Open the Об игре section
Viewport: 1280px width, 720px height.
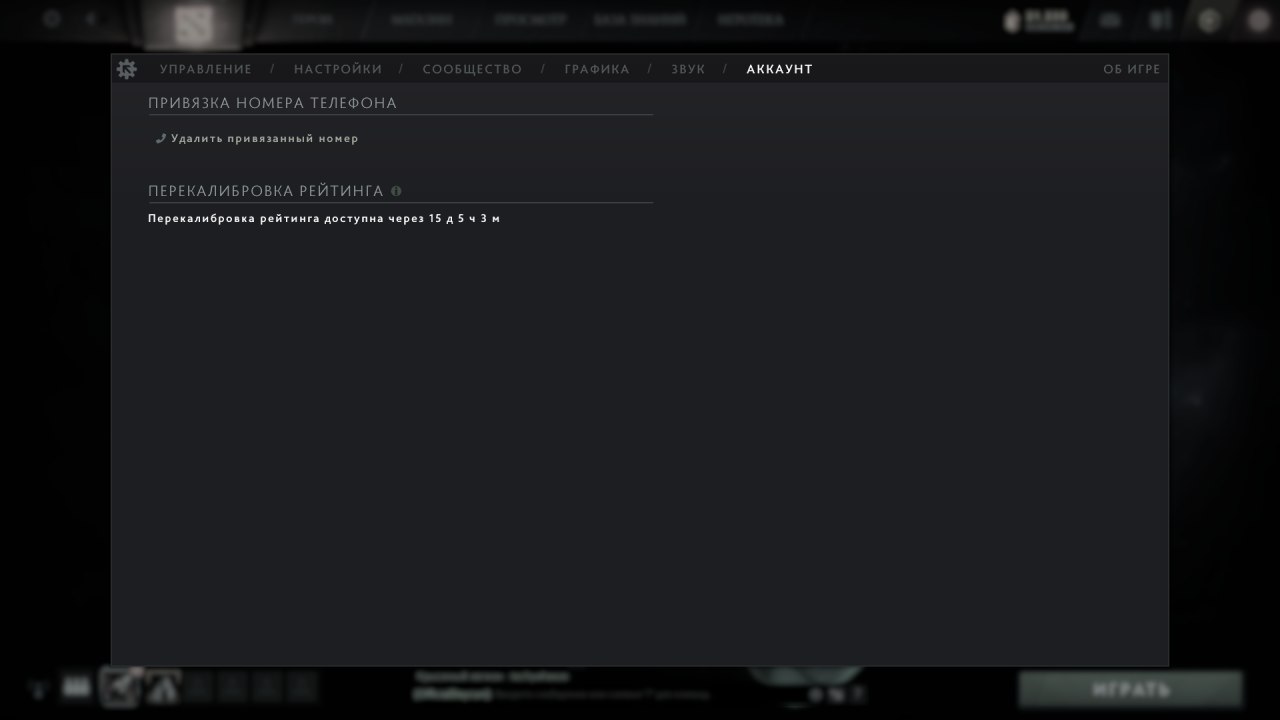pyautogui.click(x=1132, y=69)
